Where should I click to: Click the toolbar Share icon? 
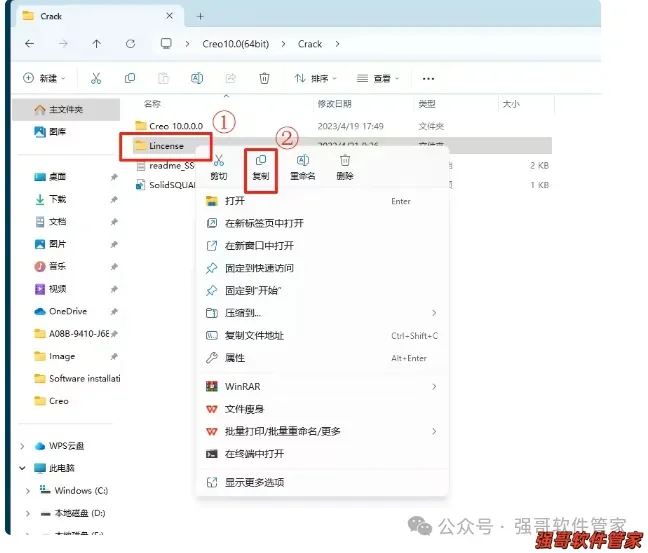[231, 78]
